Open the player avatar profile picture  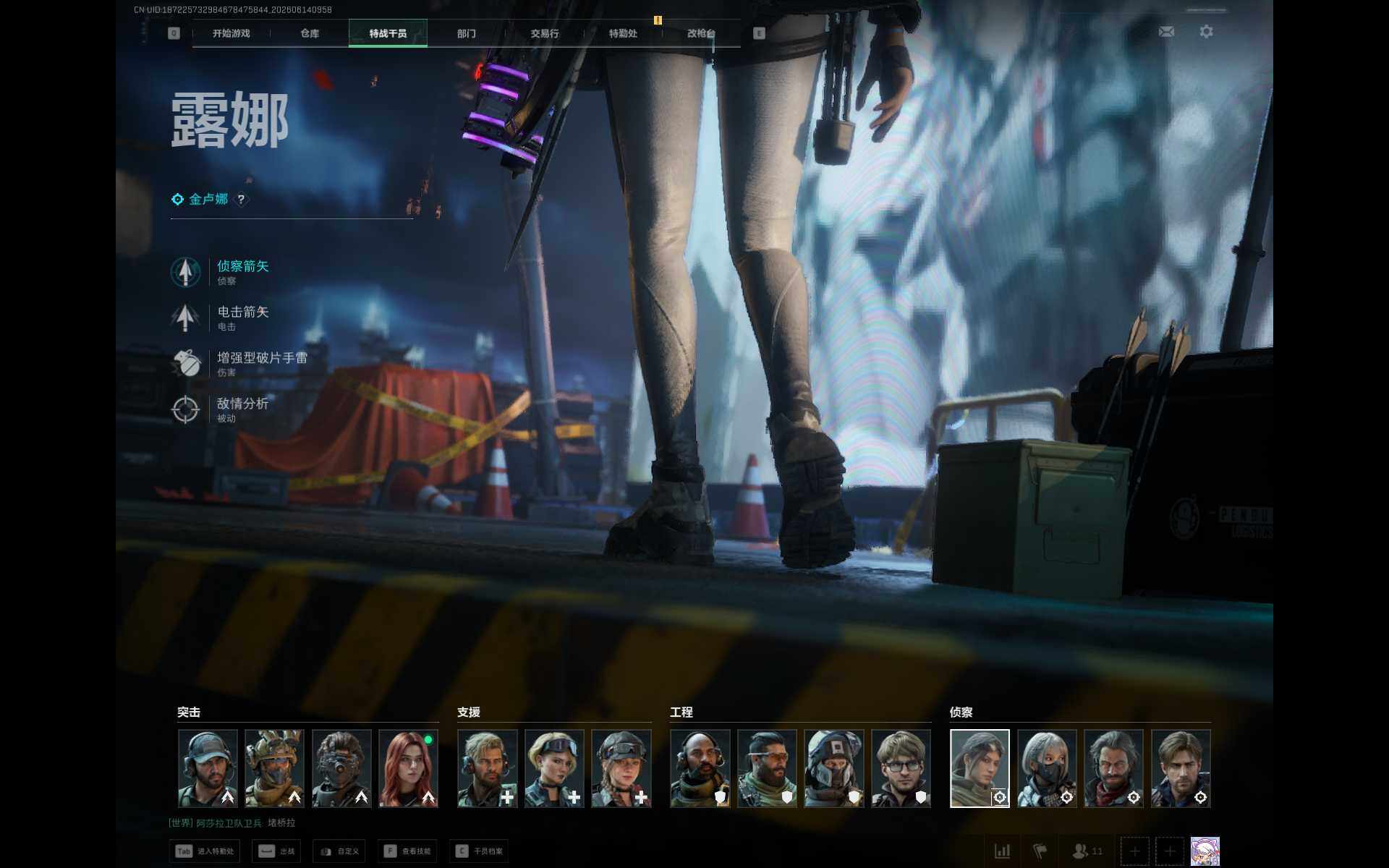click(x=1205, y=851)
